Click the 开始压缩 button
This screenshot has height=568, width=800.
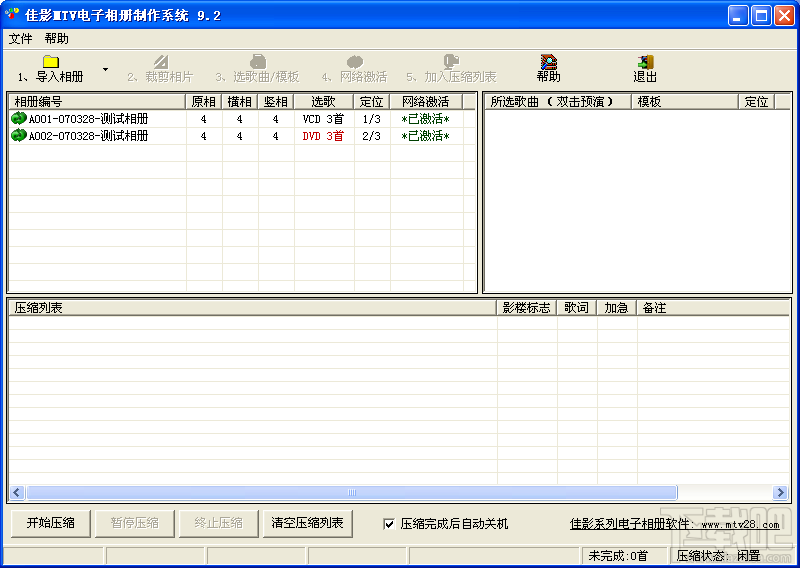(51, 523)
